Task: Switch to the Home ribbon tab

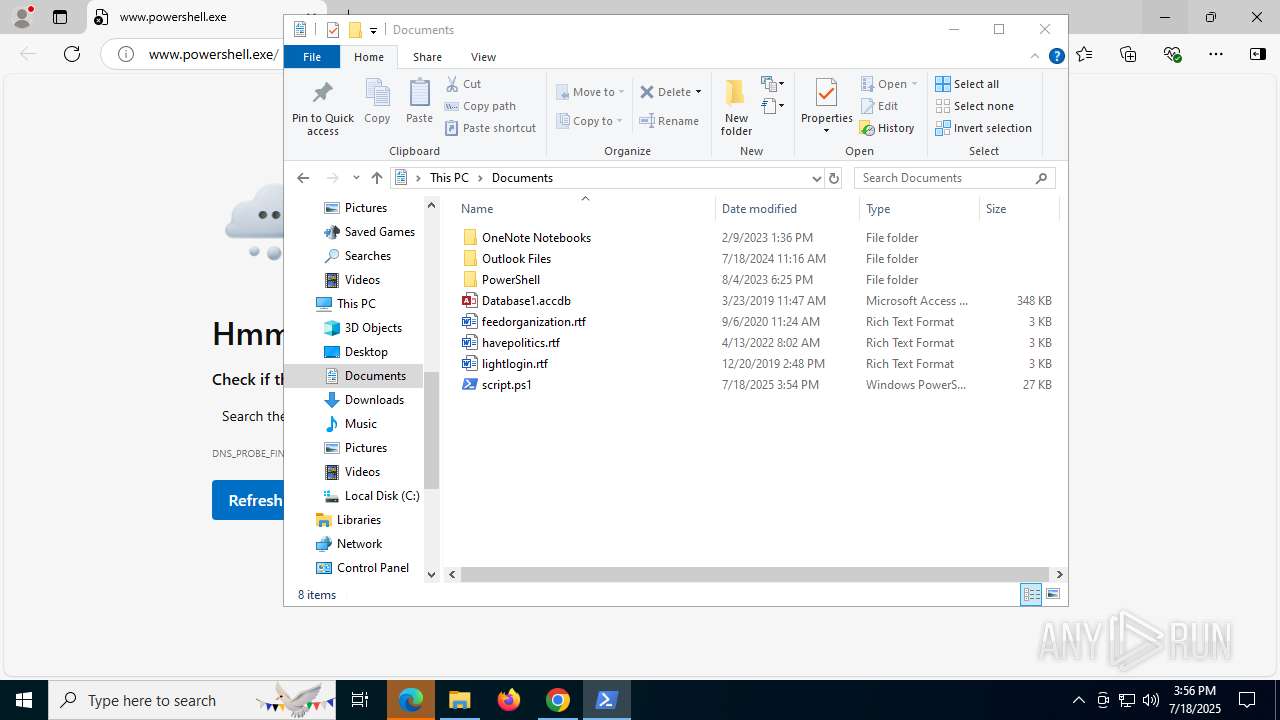Action: (x=369, y=57)
